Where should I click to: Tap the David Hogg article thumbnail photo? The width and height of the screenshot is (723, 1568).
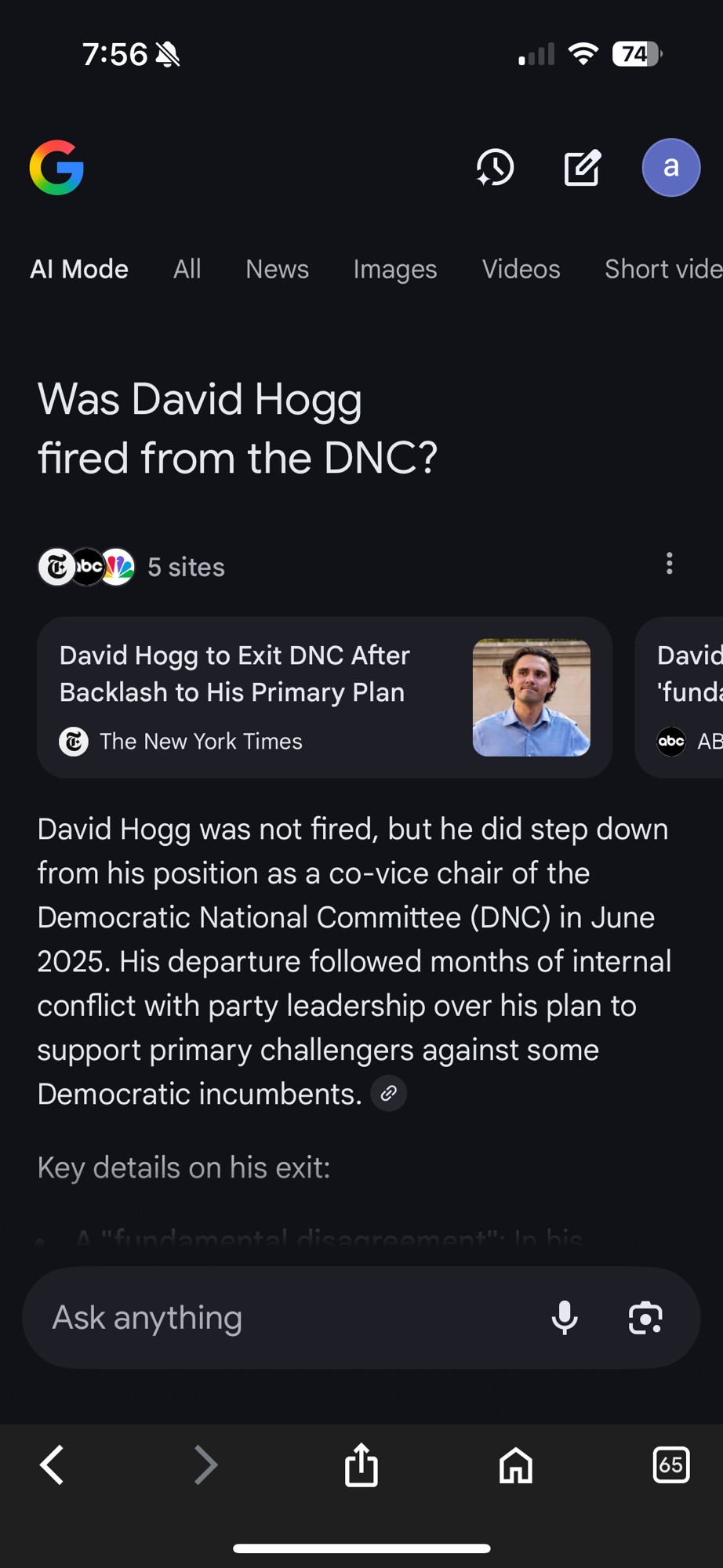click(532, 698)
